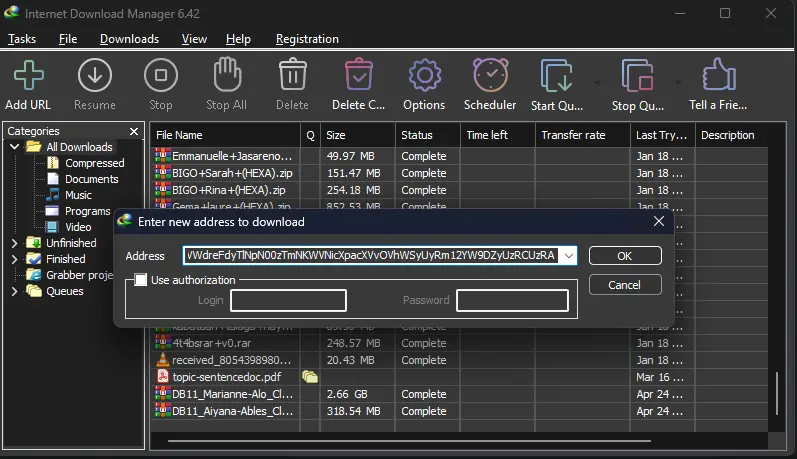The width and height of the screenshot is (797, 459).
Task: Click the Start Queue icon
Action: click(556, 75)
